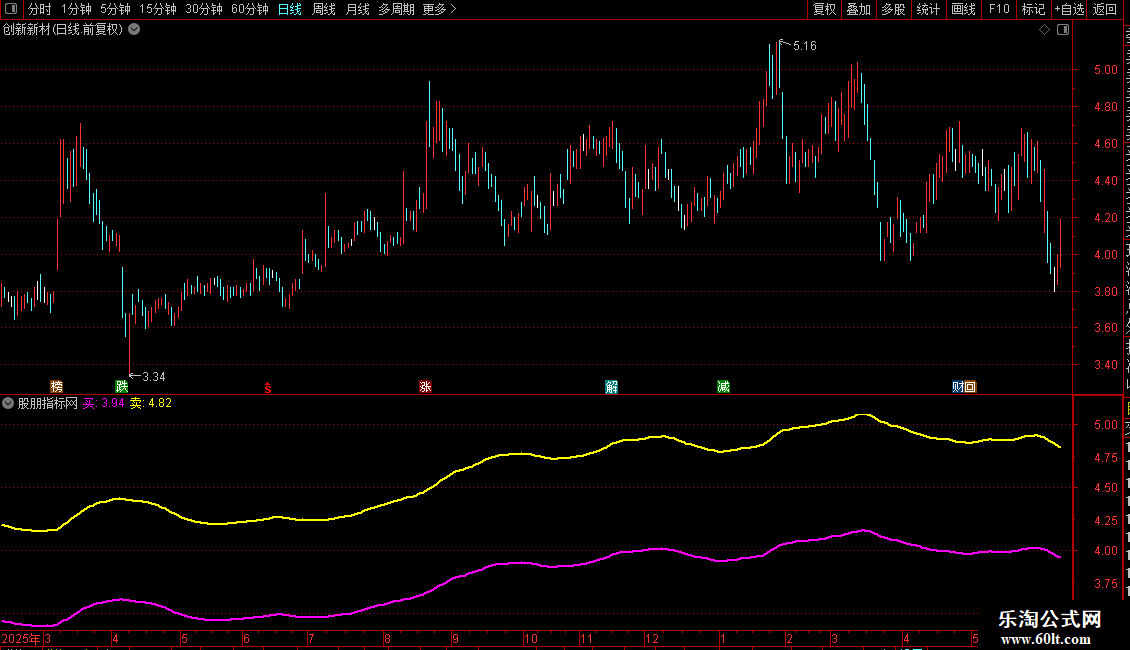Open the blue 财 financial report marker
This screenshot has height=650, width=1130.
(x=958, y=387)
